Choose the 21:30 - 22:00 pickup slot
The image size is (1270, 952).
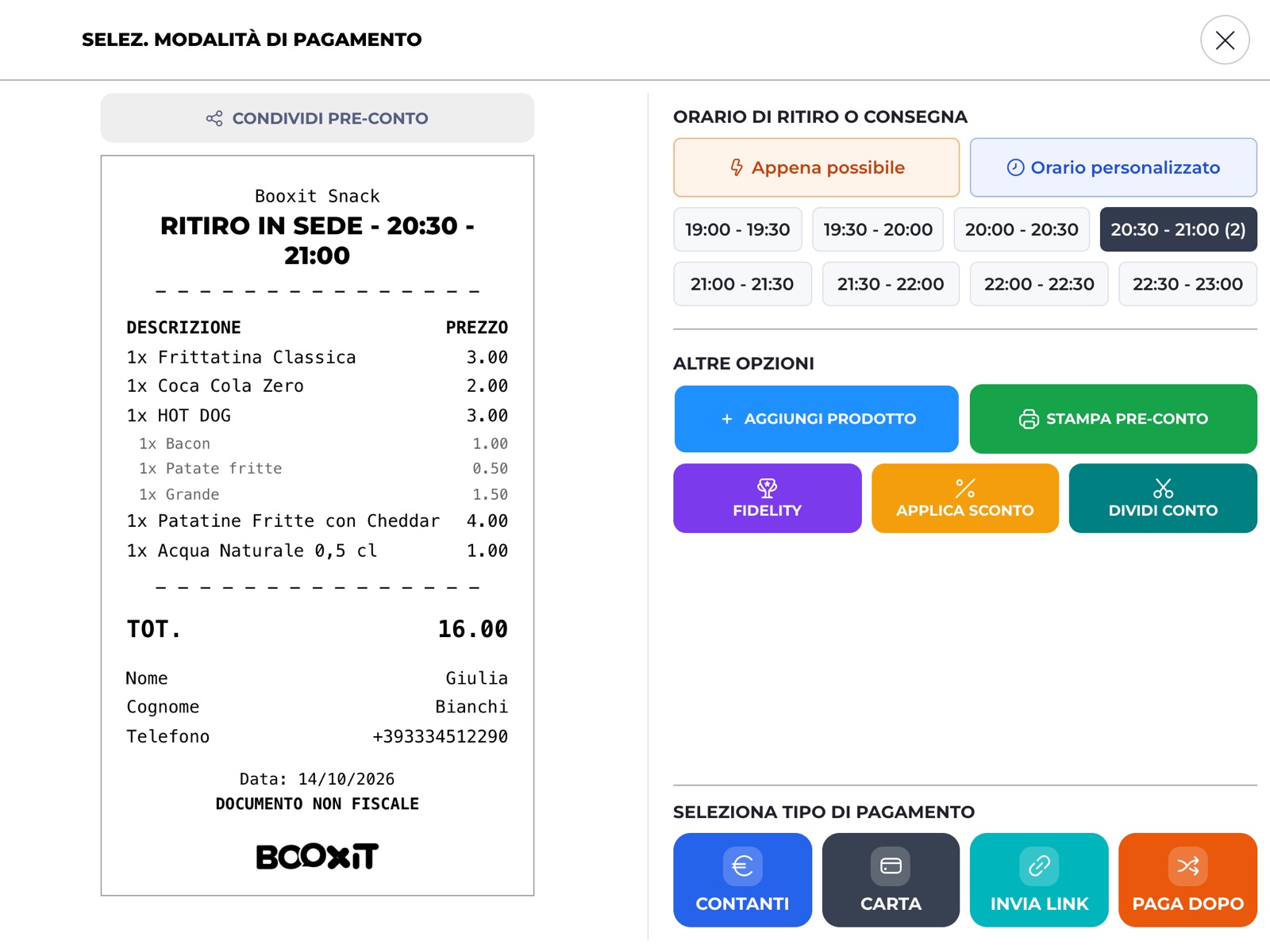pyautogui.click(x=891, y=284)
